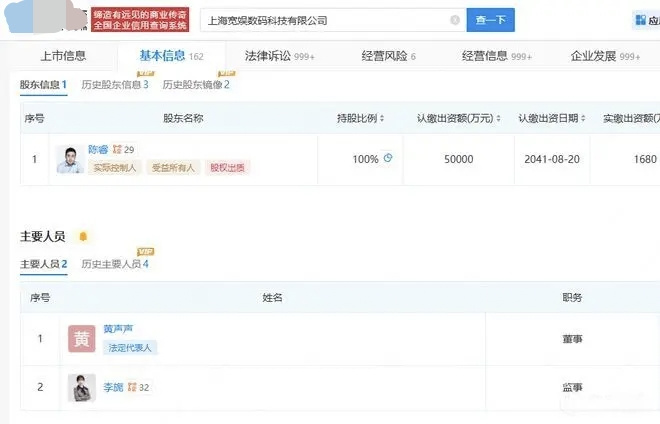Click 陈睿's profile photo

tap(70, 159)
